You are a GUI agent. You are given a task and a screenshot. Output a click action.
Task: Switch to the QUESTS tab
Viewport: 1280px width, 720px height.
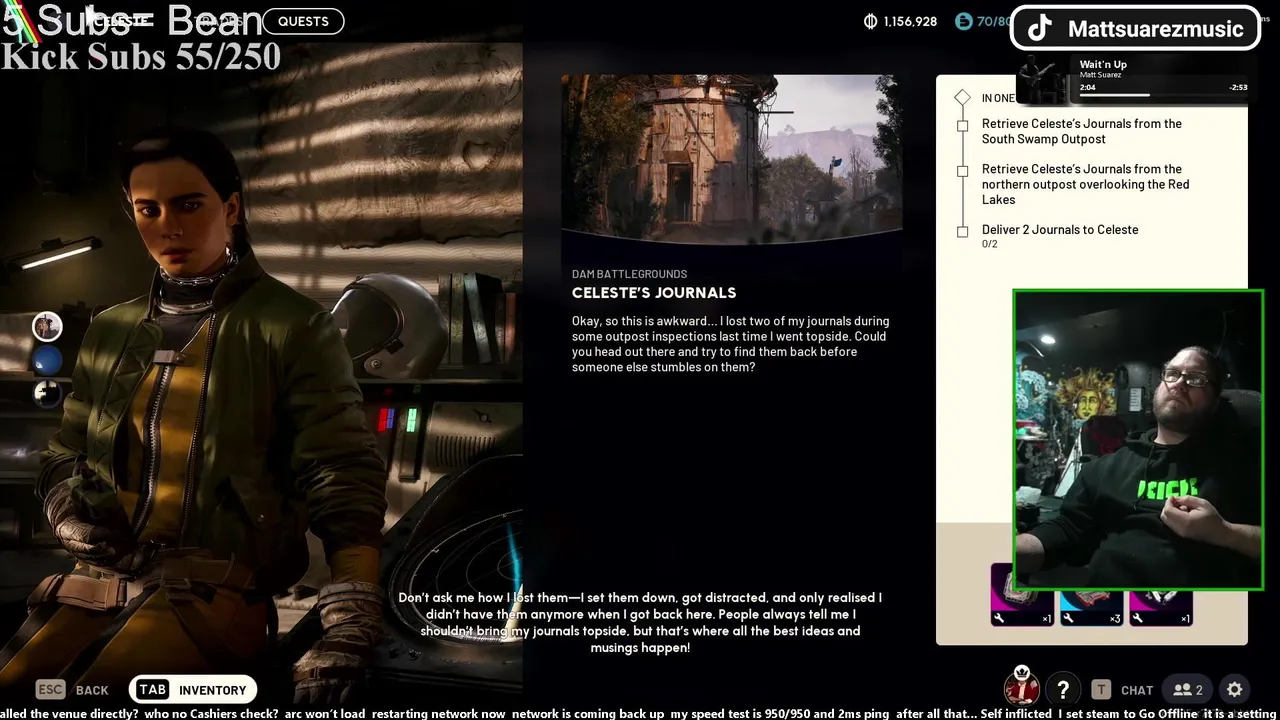coord(303,21)
